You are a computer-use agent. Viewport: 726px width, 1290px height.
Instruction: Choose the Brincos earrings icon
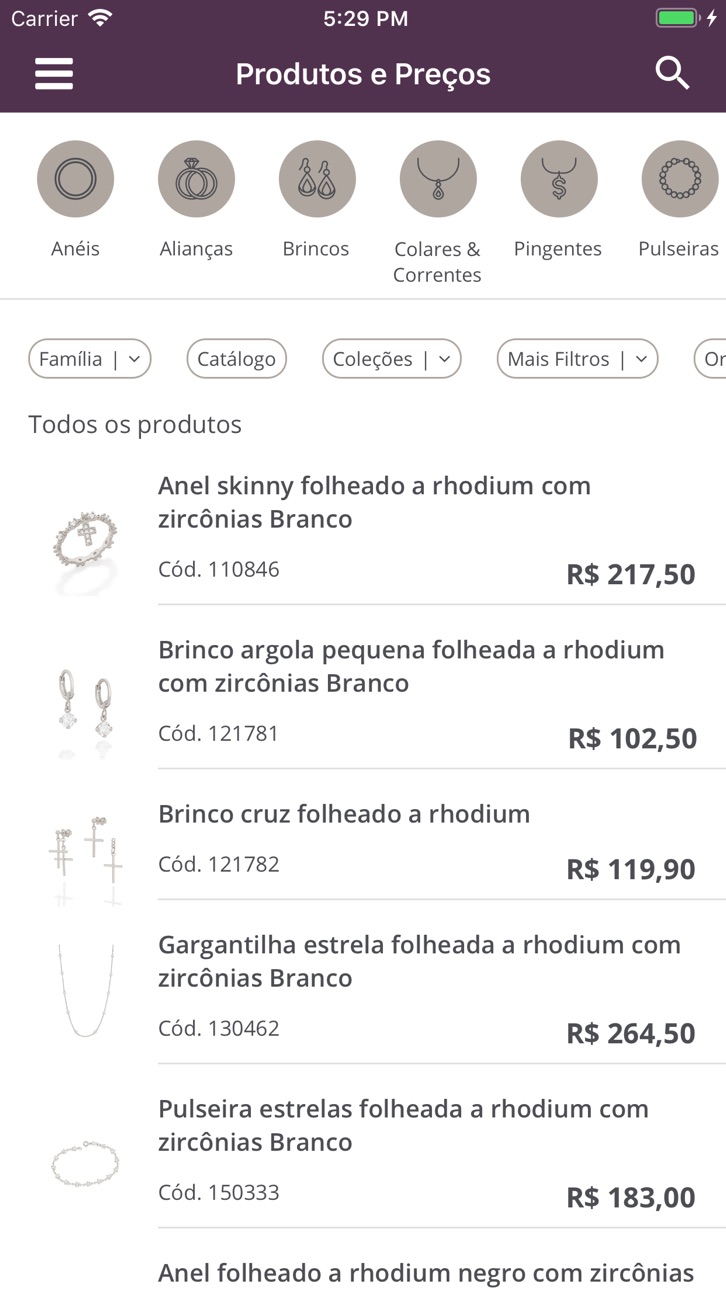click(x=317, y=179)
